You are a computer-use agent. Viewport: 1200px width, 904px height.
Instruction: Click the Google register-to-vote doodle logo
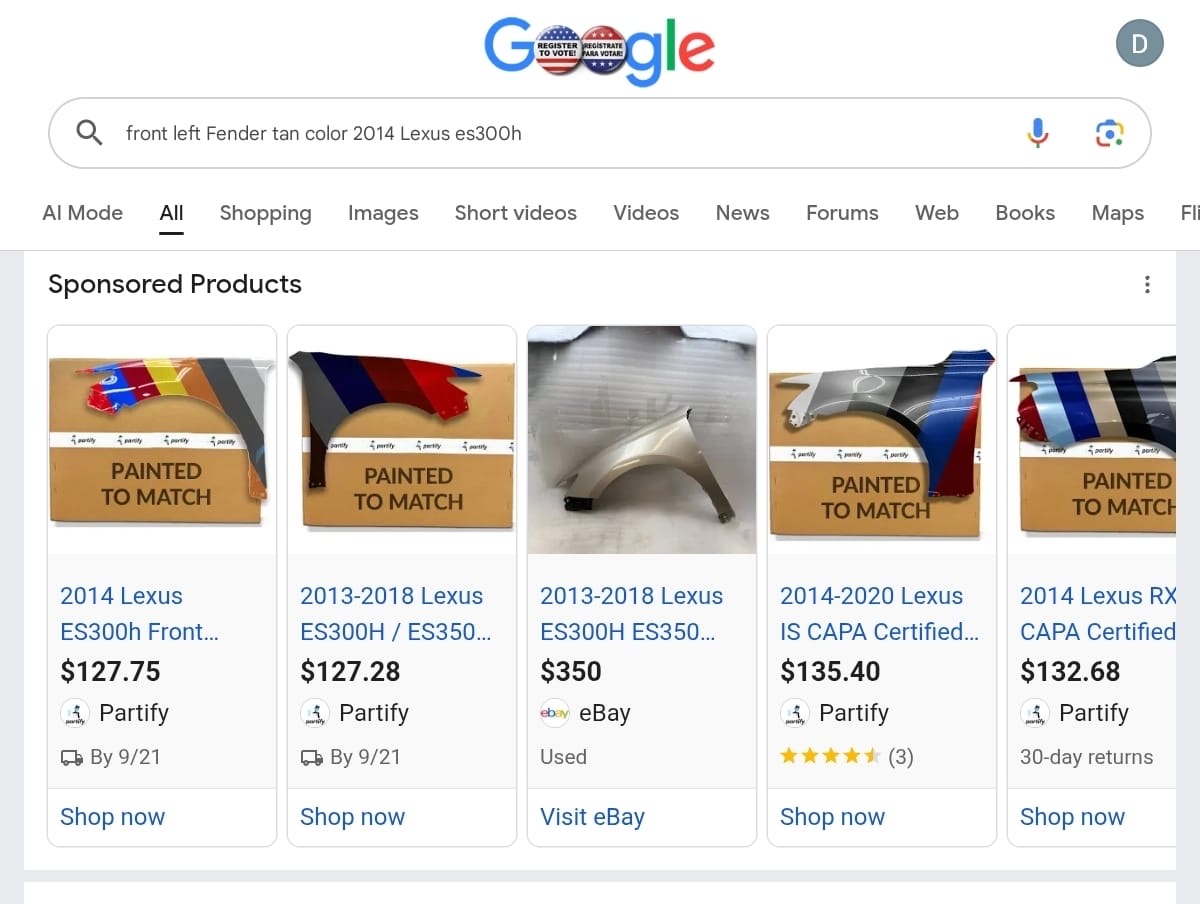[x=599, y=49]
